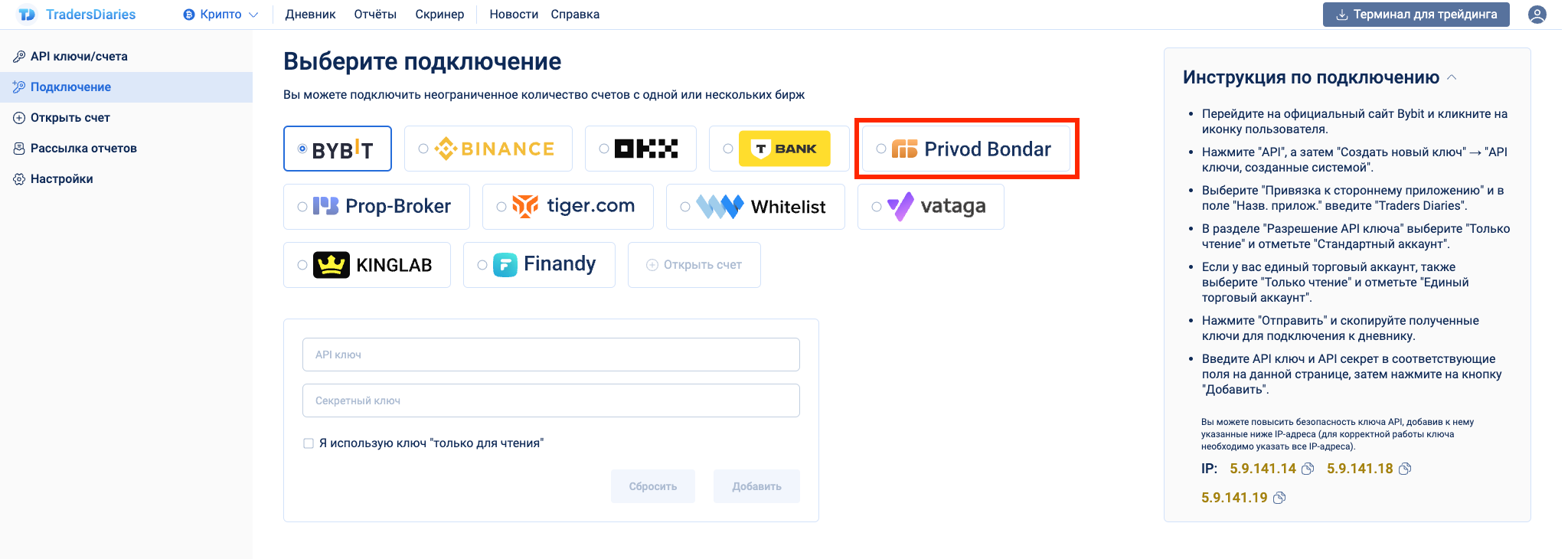
Task: Open the user profile avatar icon
Action: (1537, 15)
